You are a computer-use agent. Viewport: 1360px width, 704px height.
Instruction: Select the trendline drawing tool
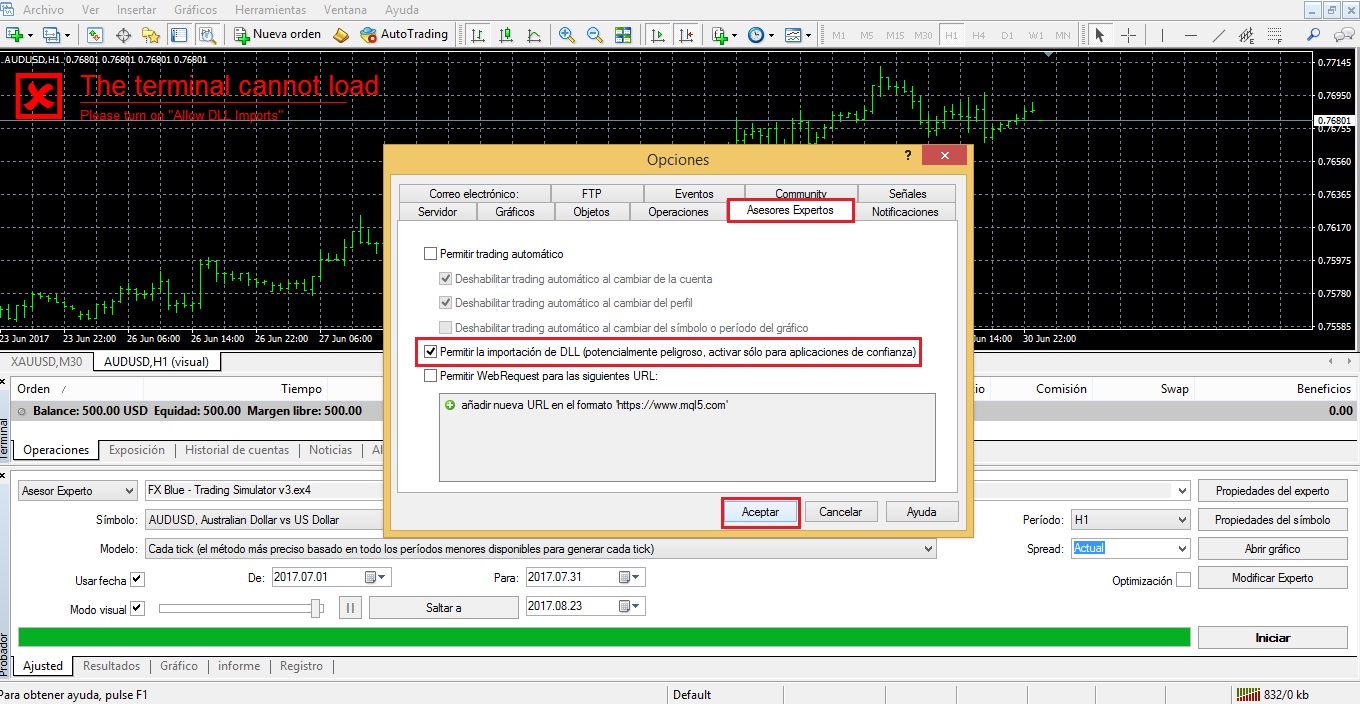tap(1216, 34)
